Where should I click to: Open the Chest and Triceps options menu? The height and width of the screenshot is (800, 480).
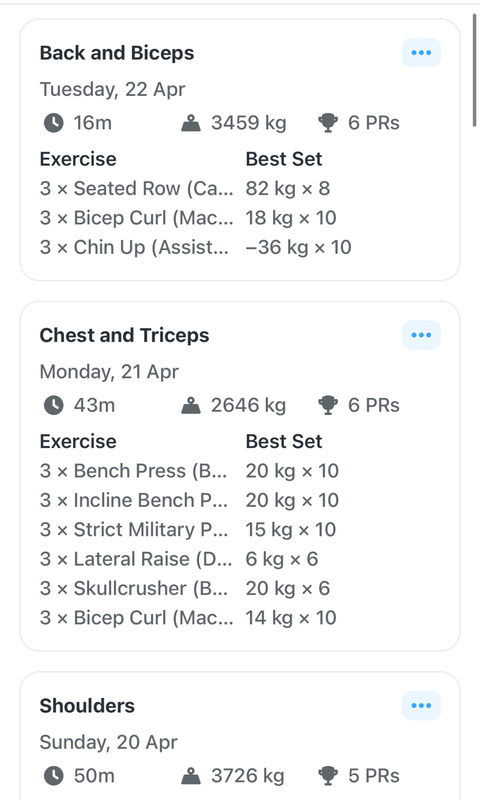(x=421, y=335)
